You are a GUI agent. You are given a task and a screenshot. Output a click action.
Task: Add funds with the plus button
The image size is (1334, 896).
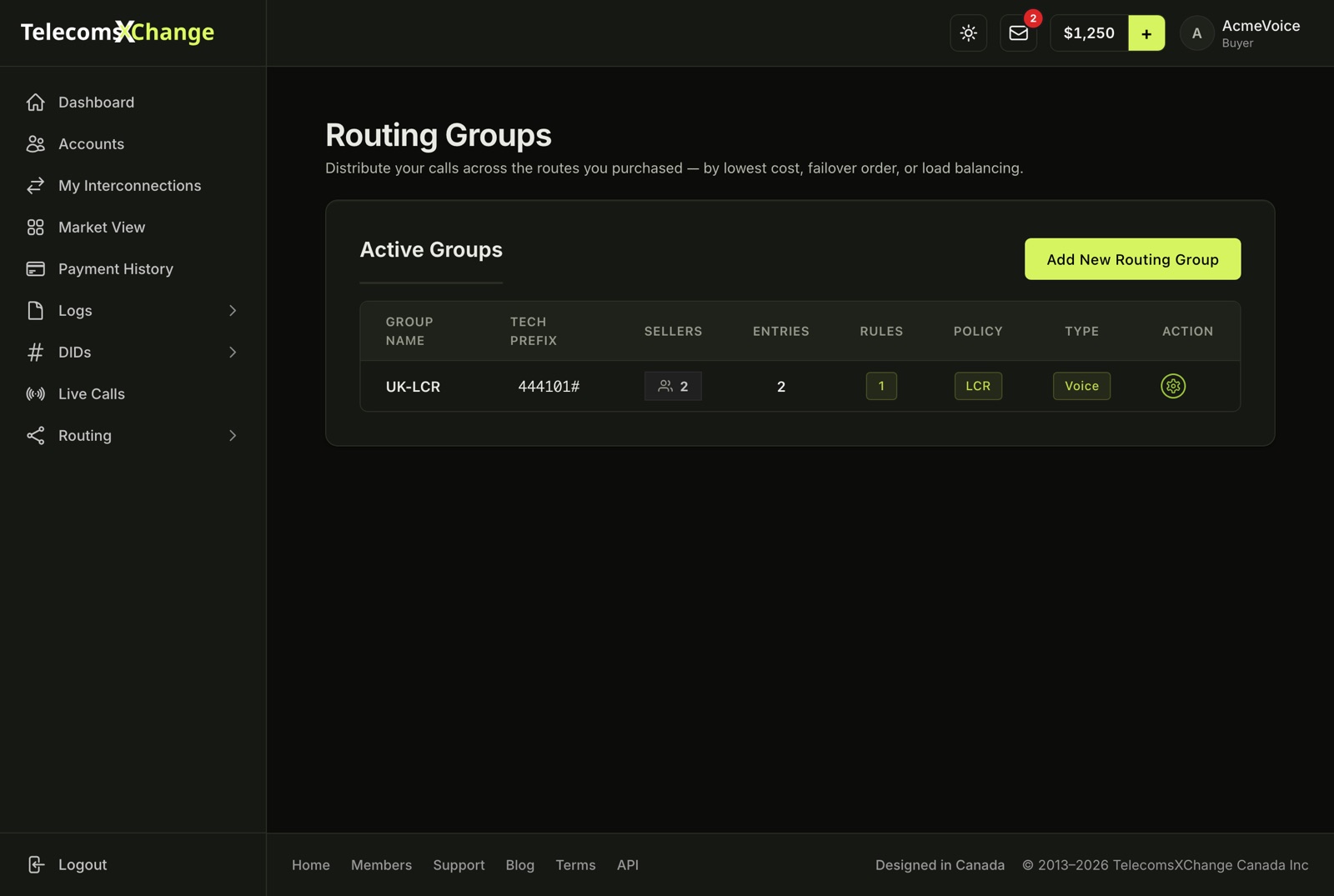(1146, 33)
